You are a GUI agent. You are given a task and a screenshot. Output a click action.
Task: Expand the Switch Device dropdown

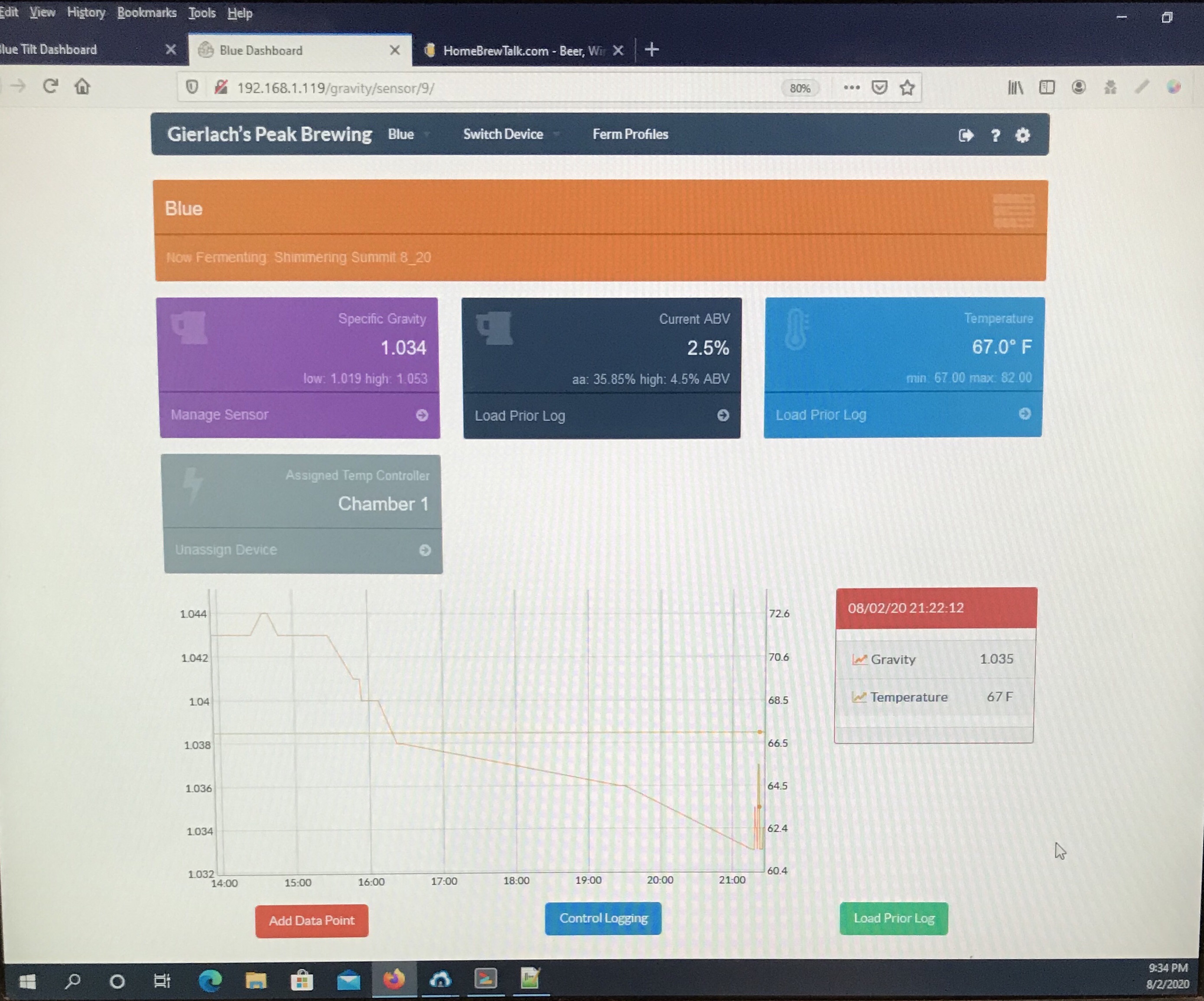(x=511, y=134)
